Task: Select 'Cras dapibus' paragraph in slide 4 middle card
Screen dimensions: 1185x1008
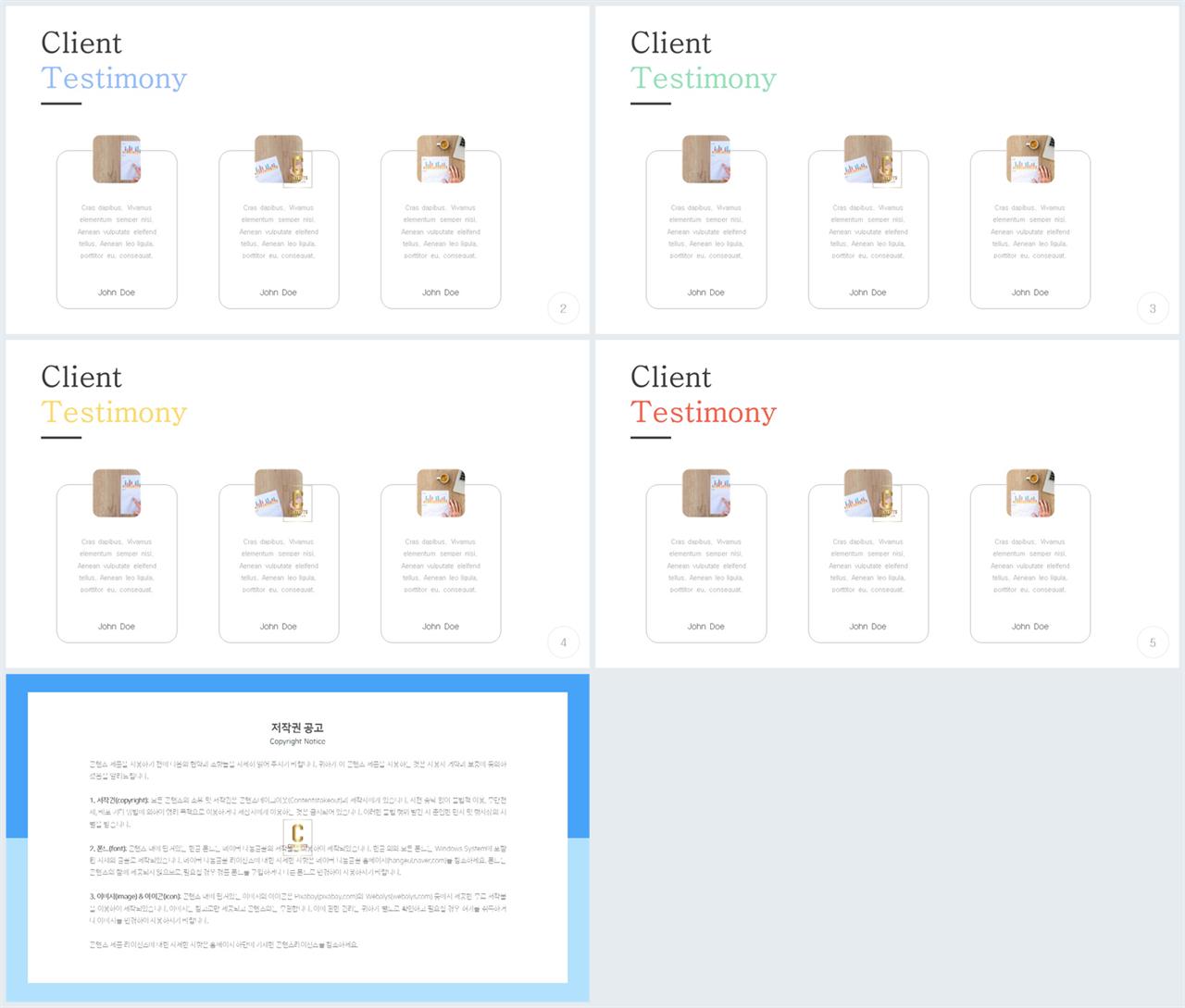Action: pyautogui.click(x=279, y=566)
